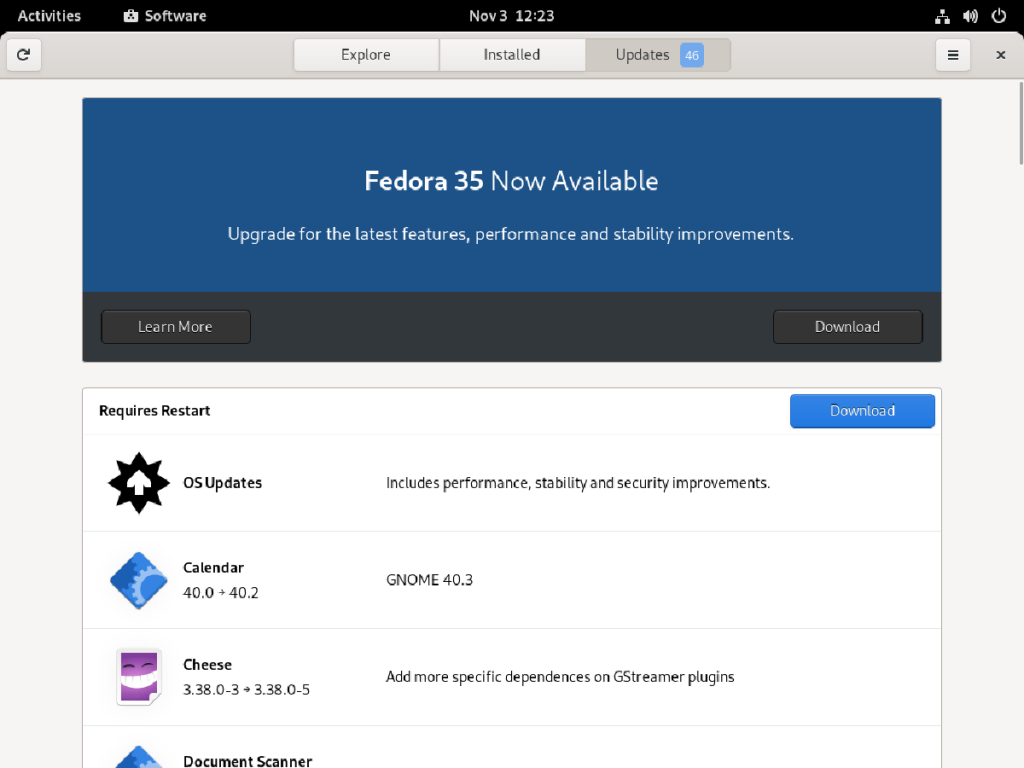Click the clock showing Nov 3

tap(511, 15)
